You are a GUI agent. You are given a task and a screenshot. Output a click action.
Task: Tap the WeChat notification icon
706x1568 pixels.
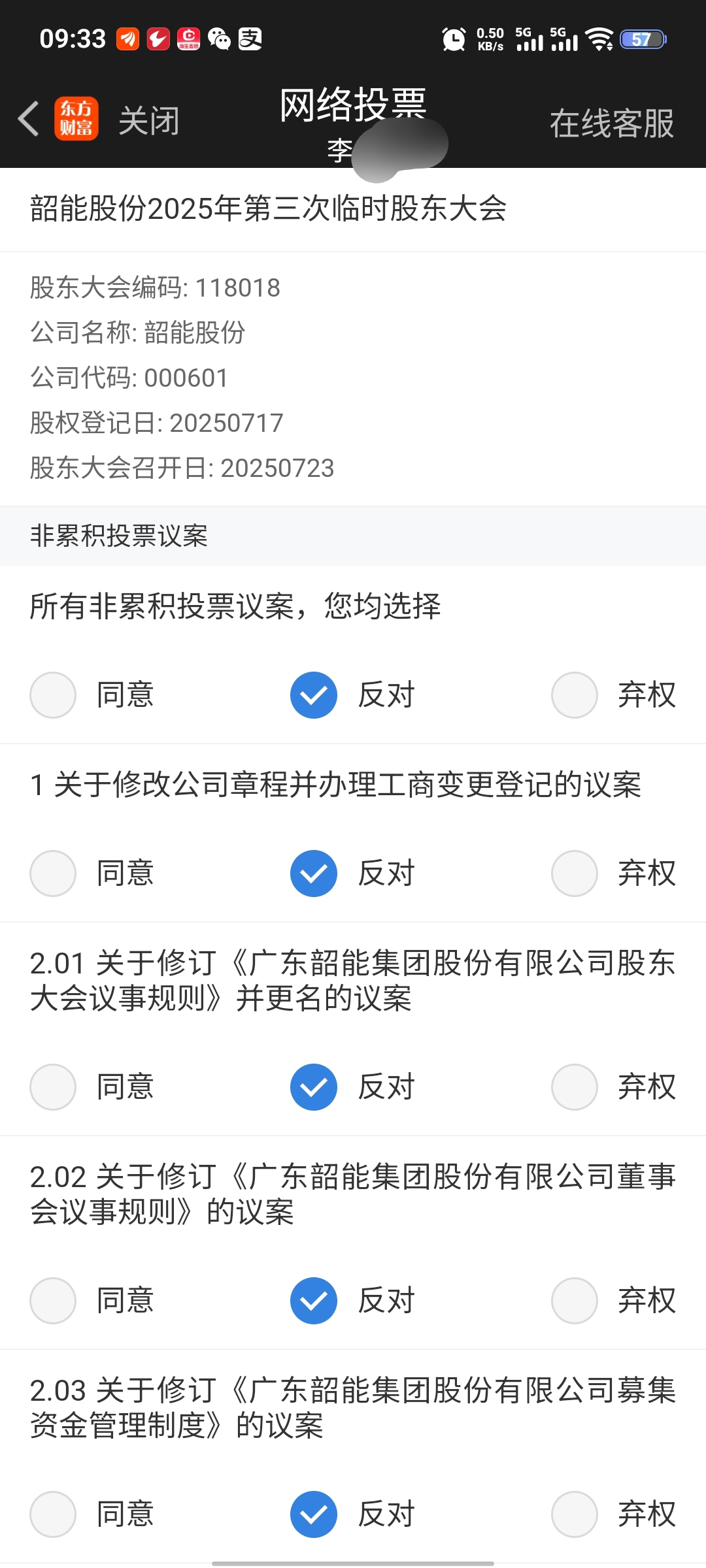pos(219,39)
